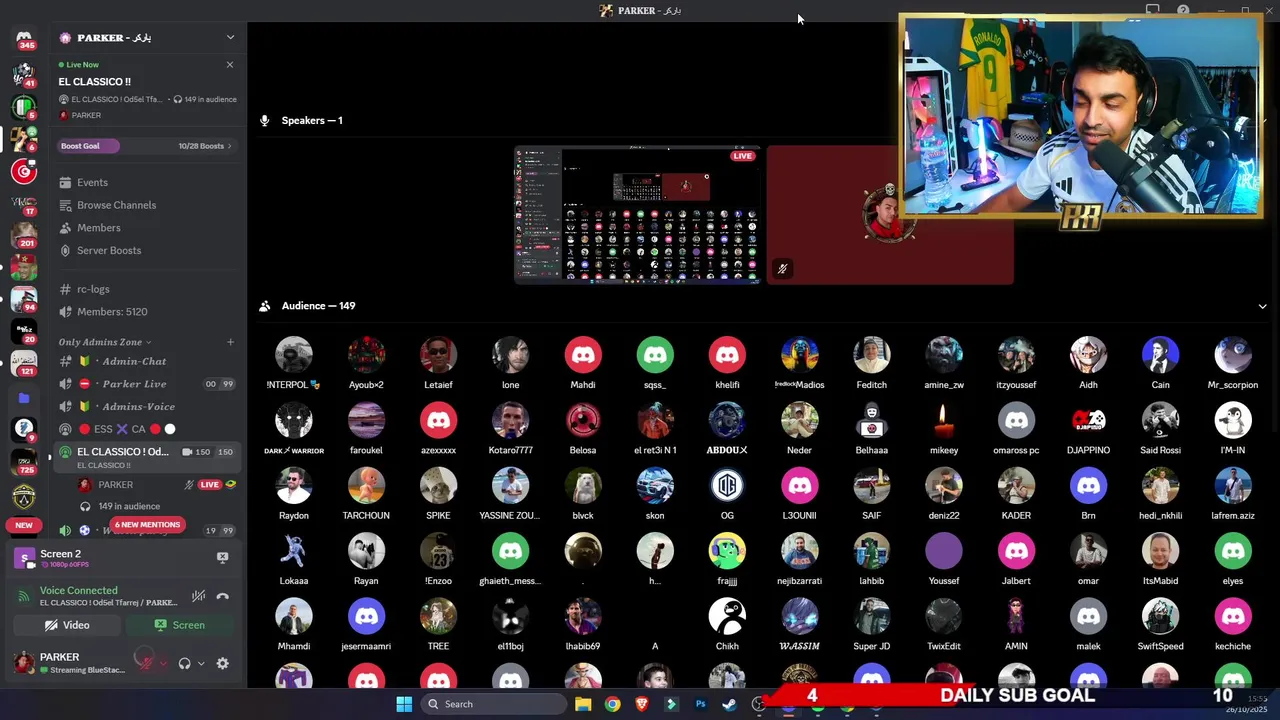Disconnect from voice call

[x=223, y=596]
